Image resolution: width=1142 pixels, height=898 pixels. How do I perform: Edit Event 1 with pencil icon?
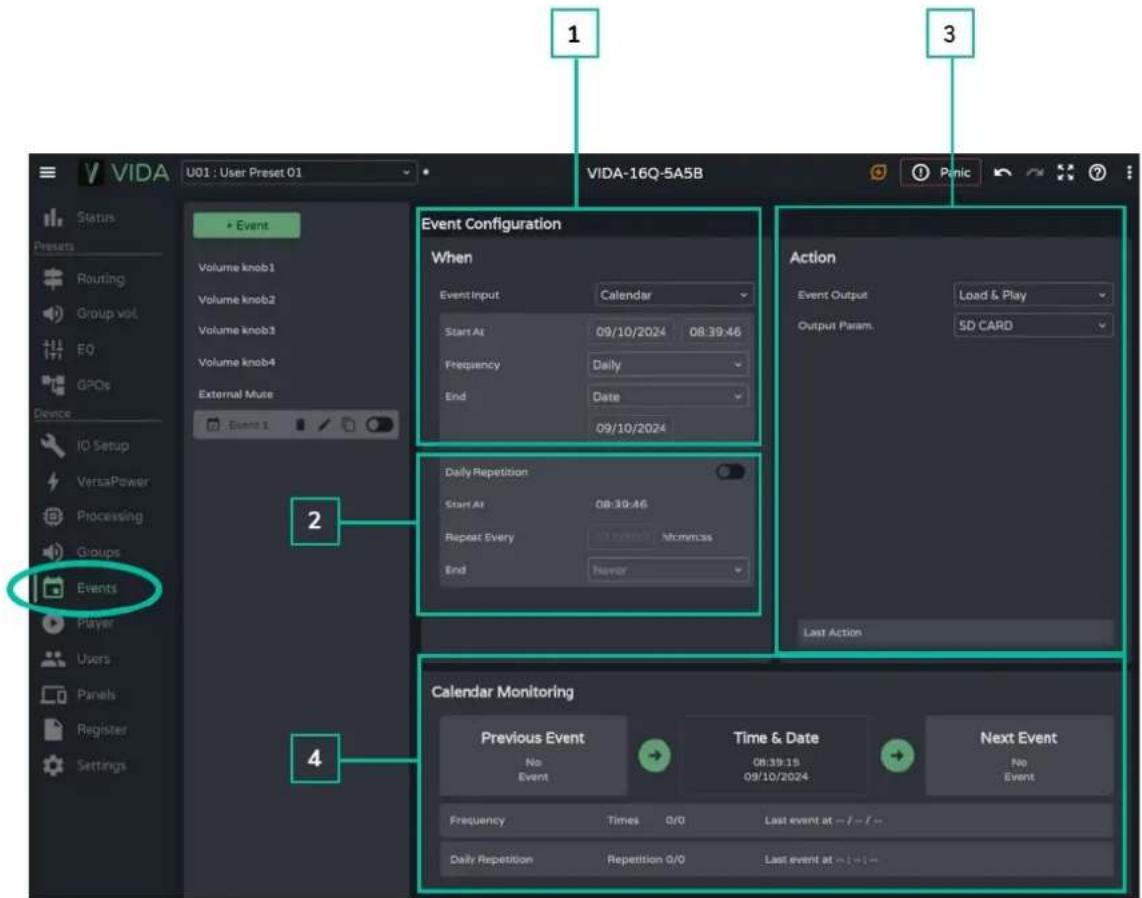click(324, 425)
